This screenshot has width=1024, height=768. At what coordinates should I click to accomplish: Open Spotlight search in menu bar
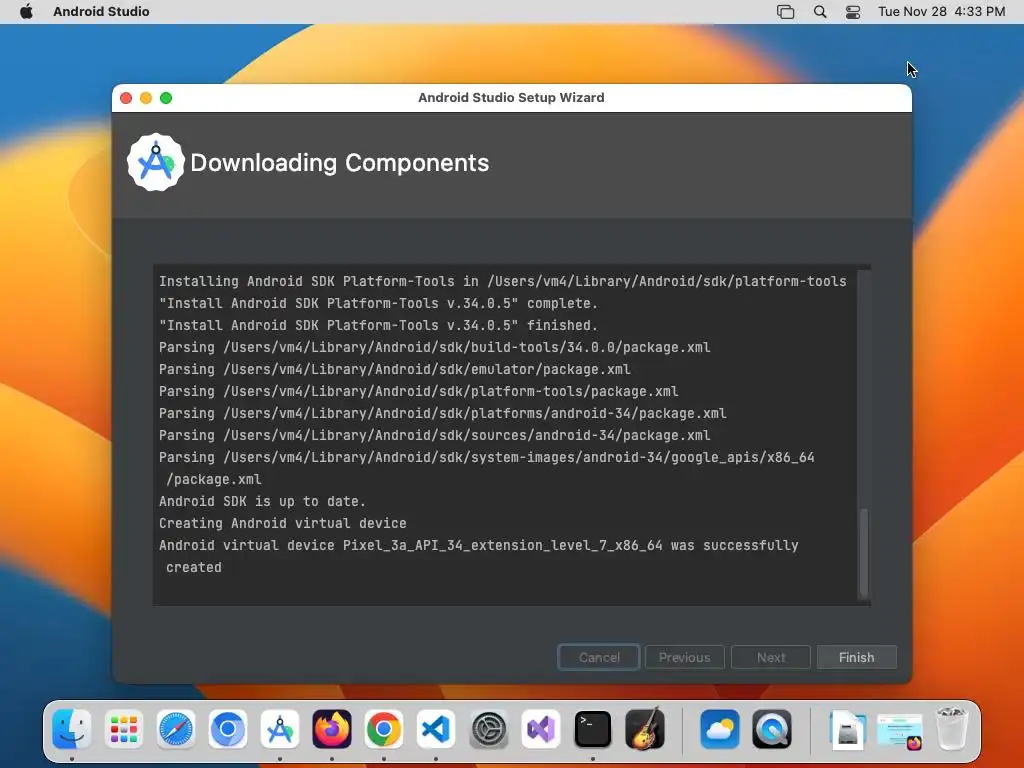coord(820,12)
